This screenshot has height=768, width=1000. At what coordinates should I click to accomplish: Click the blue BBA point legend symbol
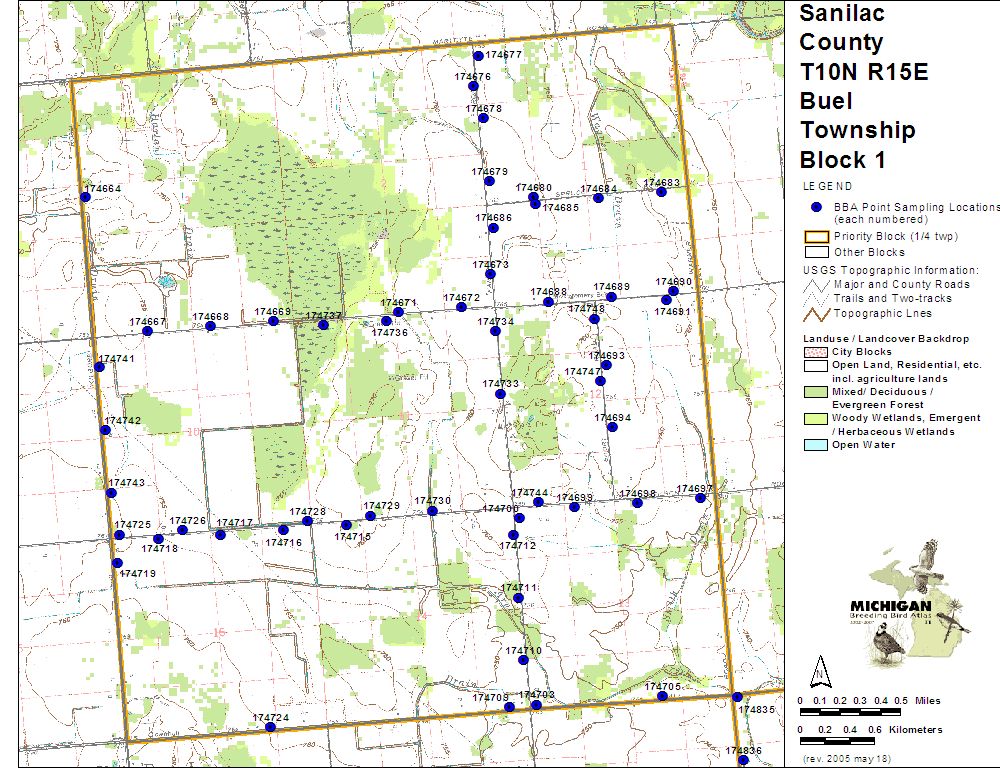(x=816, y=207)
